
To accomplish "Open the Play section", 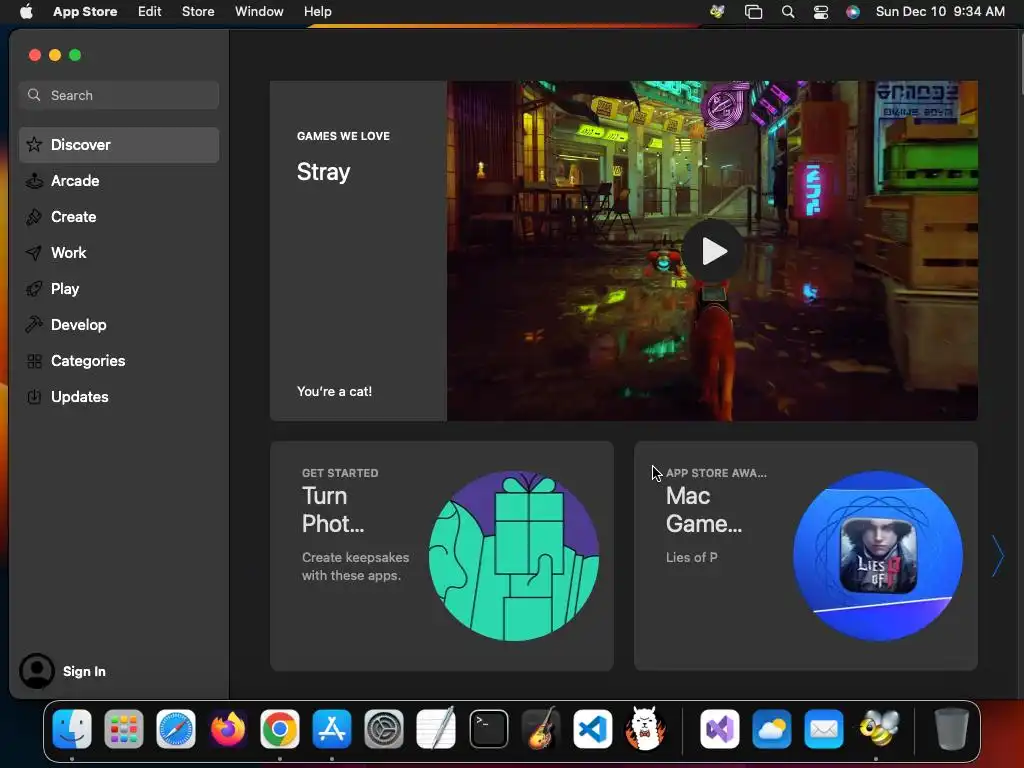I will coord(119,289).
